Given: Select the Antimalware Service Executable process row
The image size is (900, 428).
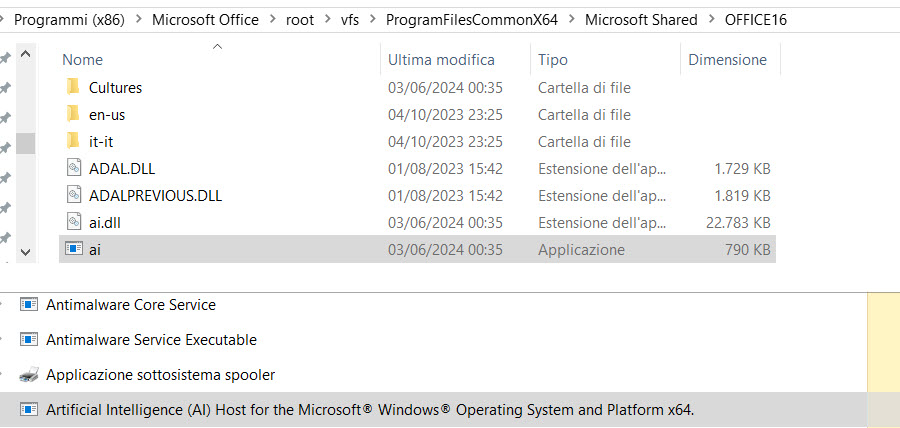Looking at the screenshot, I should [x=151, y=340].
